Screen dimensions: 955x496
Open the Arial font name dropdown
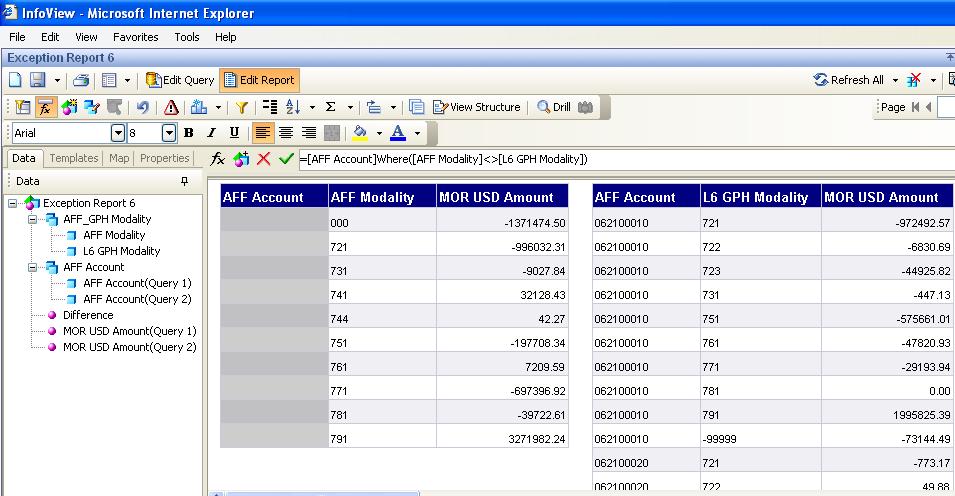click(x=118, y=133)
